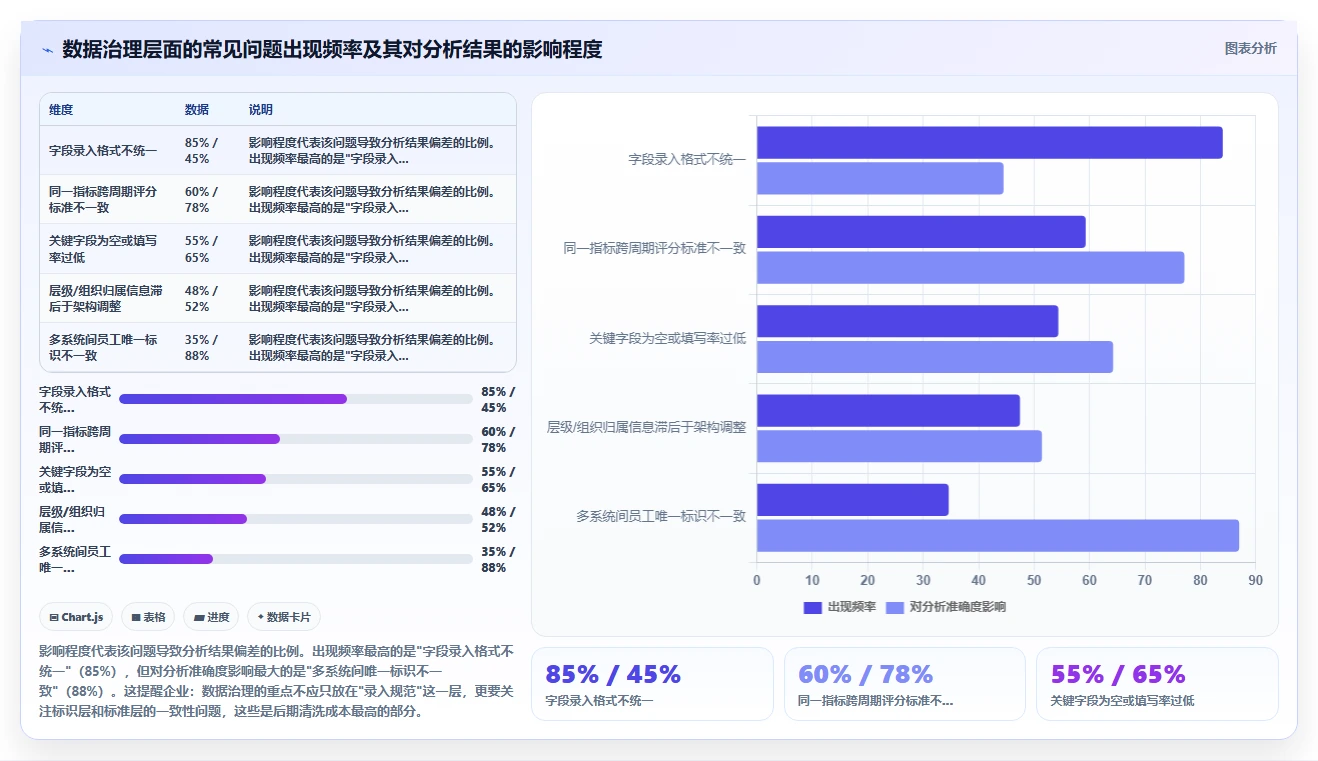Click the 对分析准确度影响 bar for 层级/组织归属信息滞后于架构调整
Screen dimensions: 1318x761
pyautogui.click(x=899, y=446)
